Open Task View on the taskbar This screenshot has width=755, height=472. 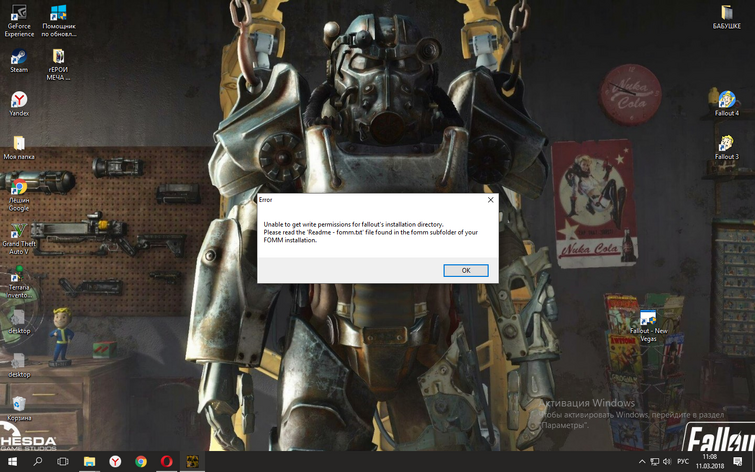(63, 461)
